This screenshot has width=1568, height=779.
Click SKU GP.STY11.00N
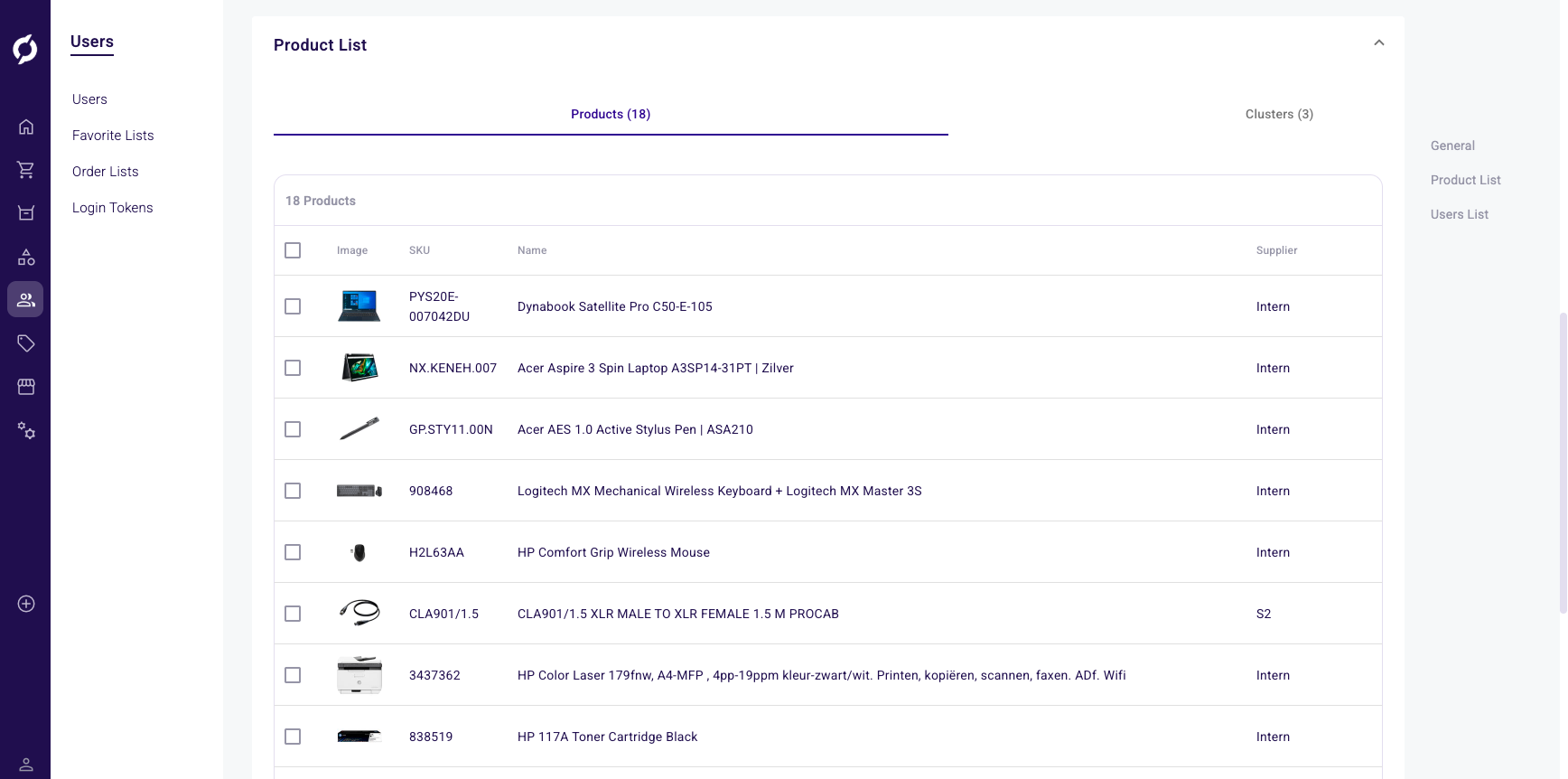pyautogui.click(x=451, y=429)
